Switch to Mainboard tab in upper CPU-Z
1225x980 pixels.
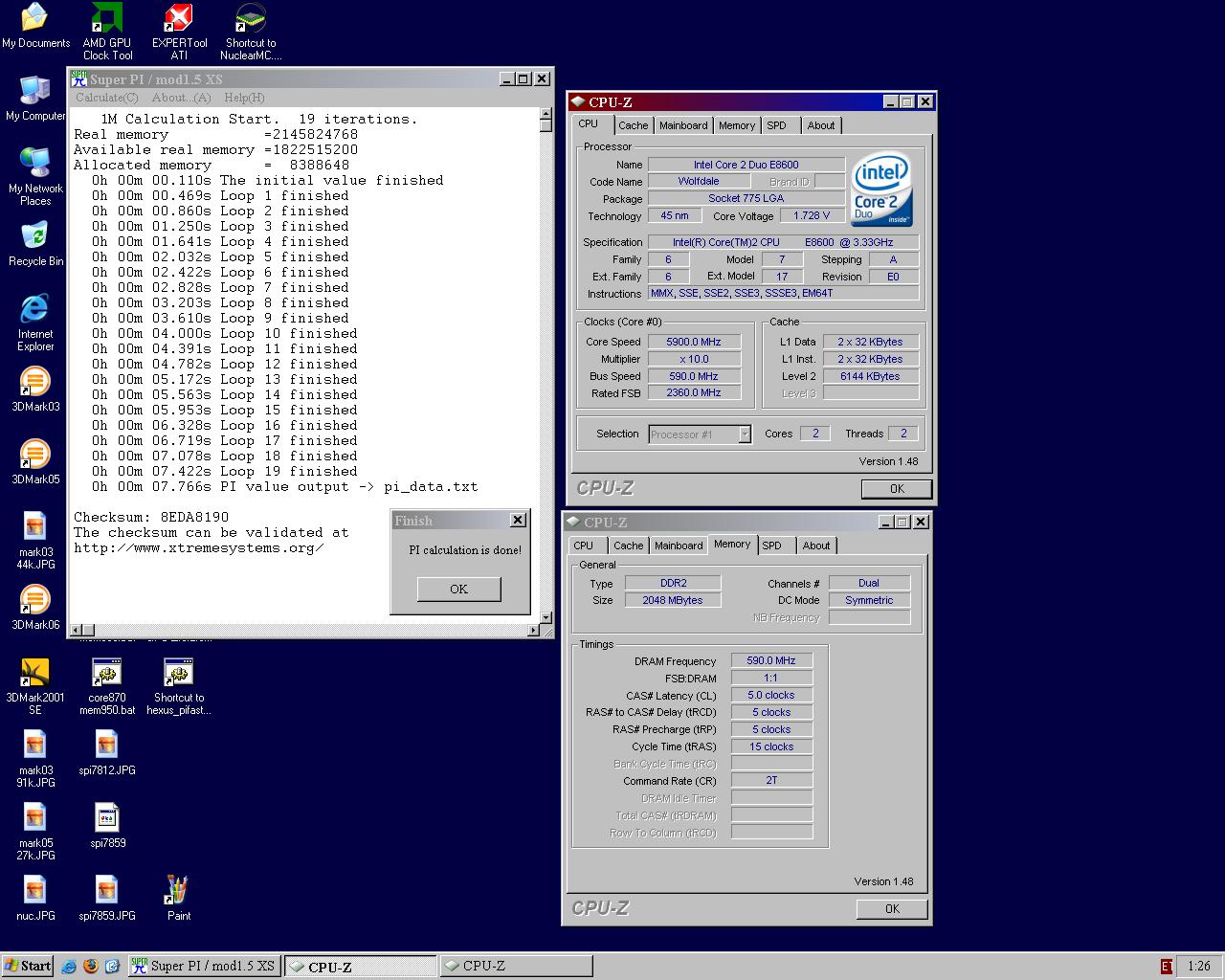(x=683, y=125)
